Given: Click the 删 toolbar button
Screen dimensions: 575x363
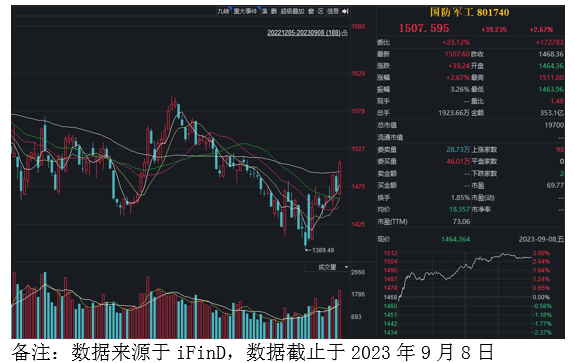Looking at the screenshot, I should (x=274, y=11).
